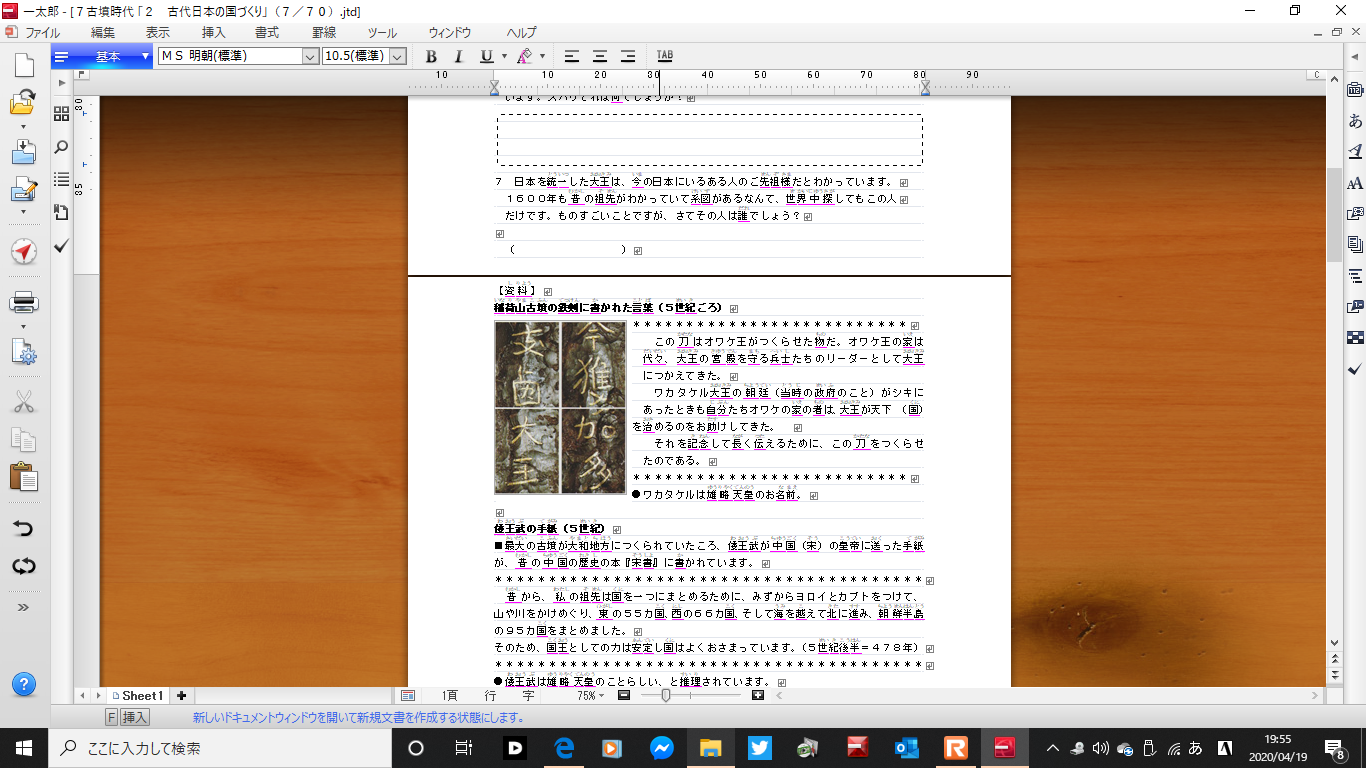
Task: Click the Paste clipboard icon
Action: click(x=24, y=477)
